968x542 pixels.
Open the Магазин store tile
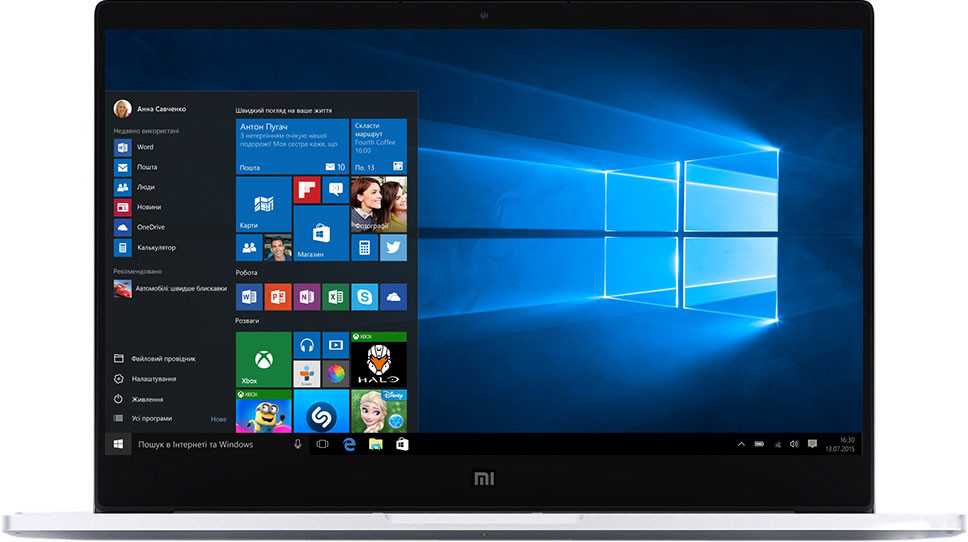coord(321,234)
